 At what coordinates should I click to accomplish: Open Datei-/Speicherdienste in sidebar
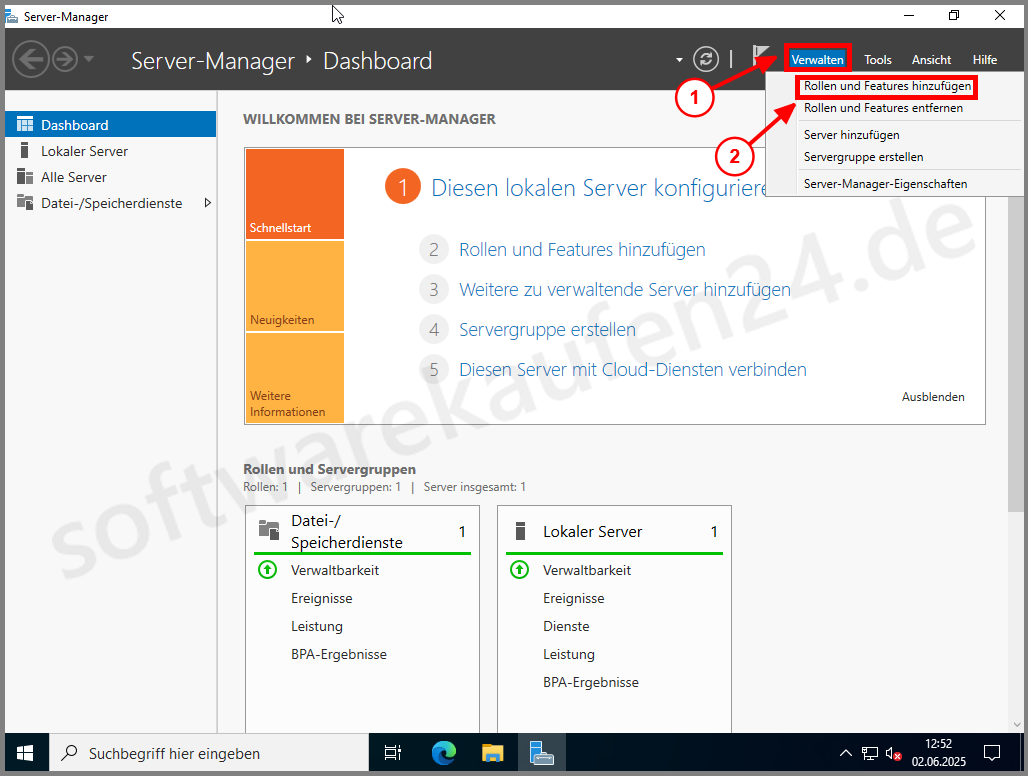pyautogui.click(x=110, y=203)
